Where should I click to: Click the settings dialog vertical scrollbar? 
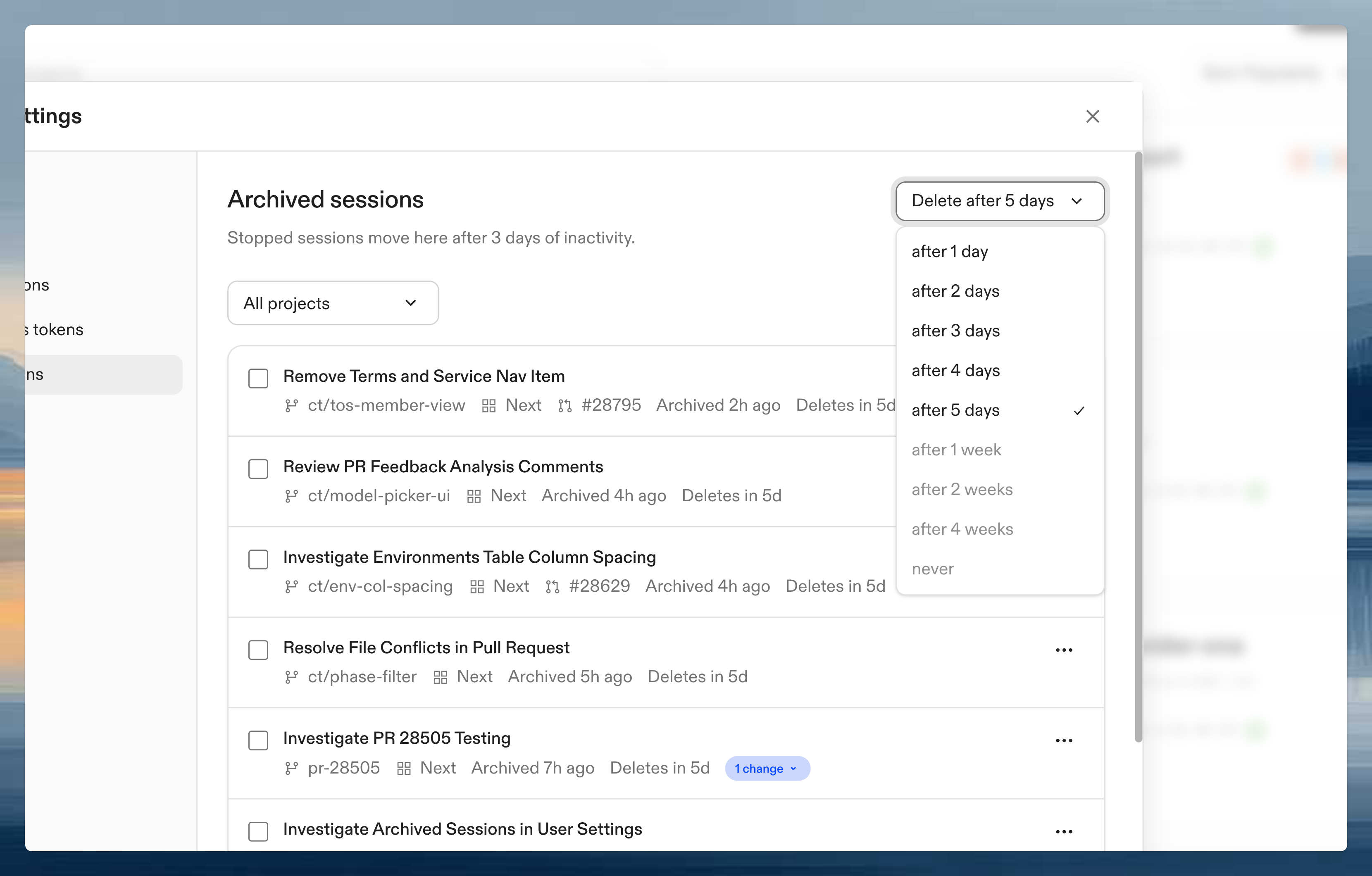pos(1139,447)
